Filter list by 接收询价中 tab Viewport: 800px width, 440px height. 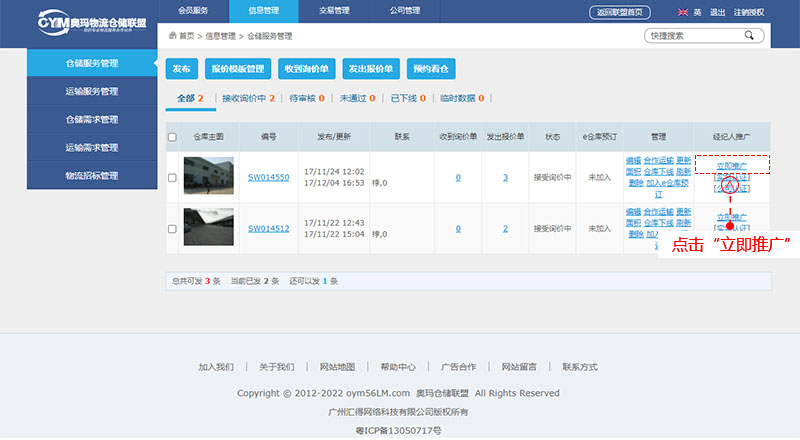point(244,98)
